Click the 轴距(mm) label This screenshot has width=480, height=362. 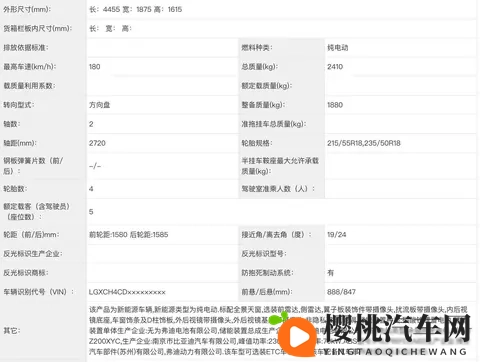[x=20, y=143]
